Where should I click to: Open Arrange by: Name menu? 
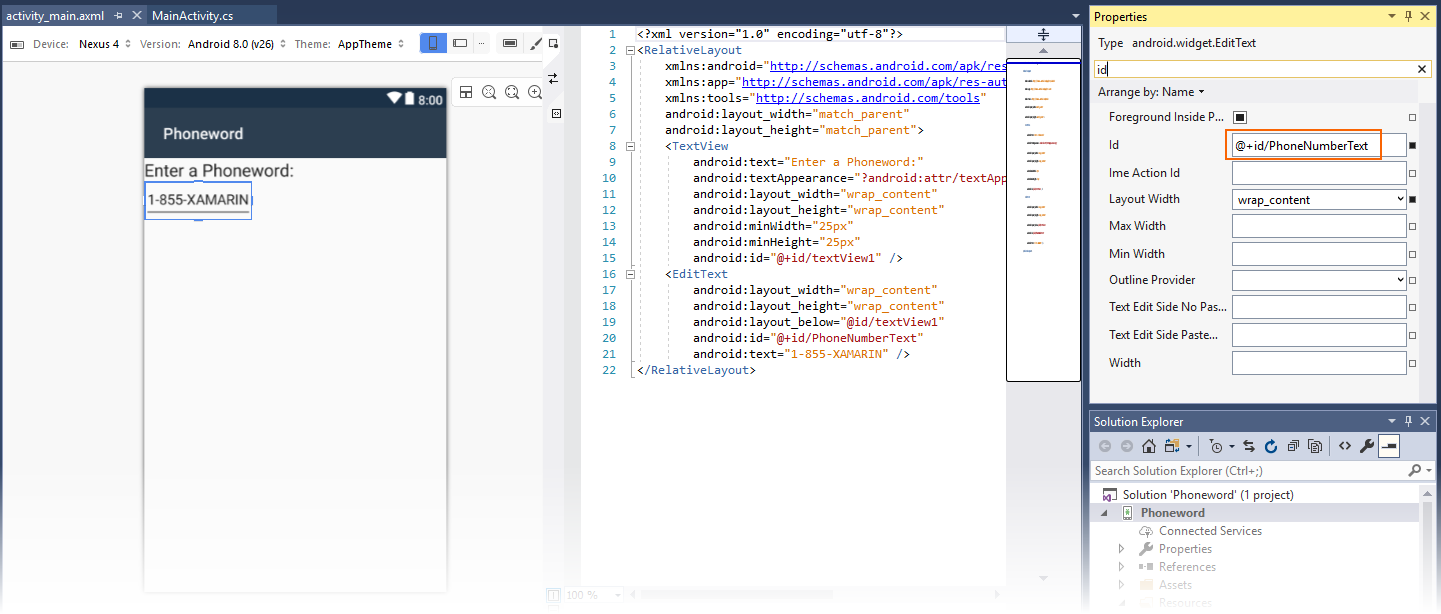(1151, 92)
